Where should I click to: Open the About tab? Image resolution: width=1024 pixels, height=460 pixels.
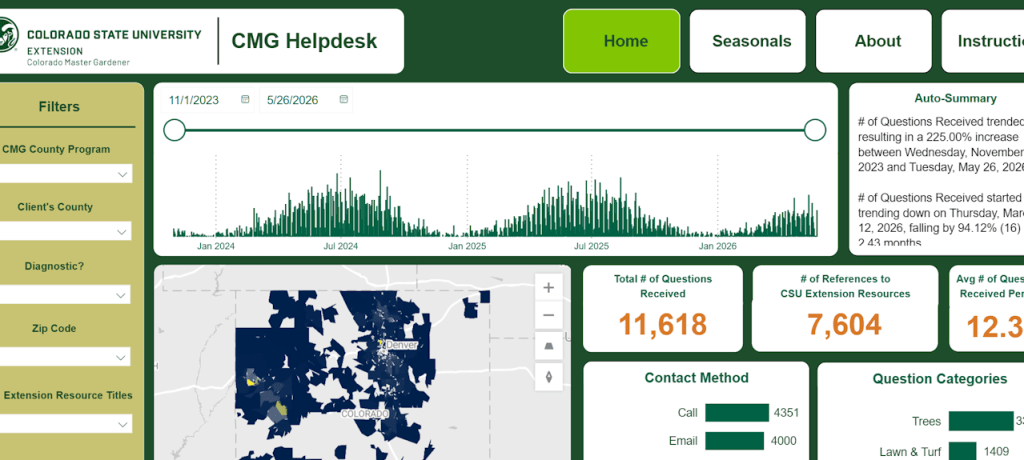point(874,41)
